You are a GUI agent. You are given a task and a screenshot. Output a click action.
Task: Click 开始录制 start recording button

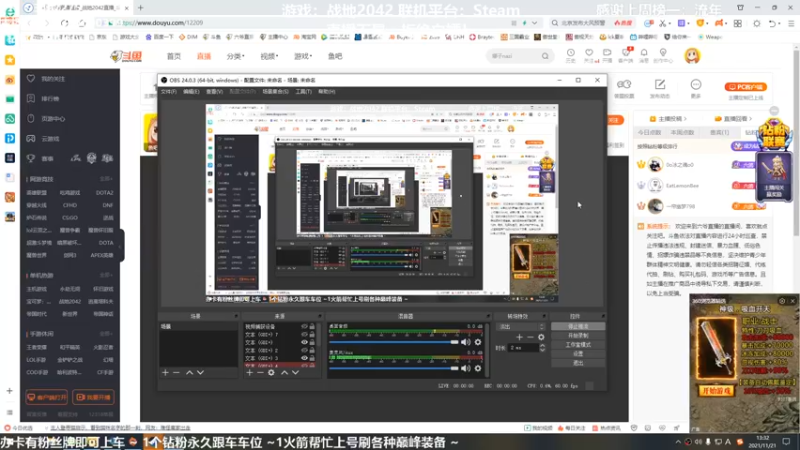tap(578, 336)
